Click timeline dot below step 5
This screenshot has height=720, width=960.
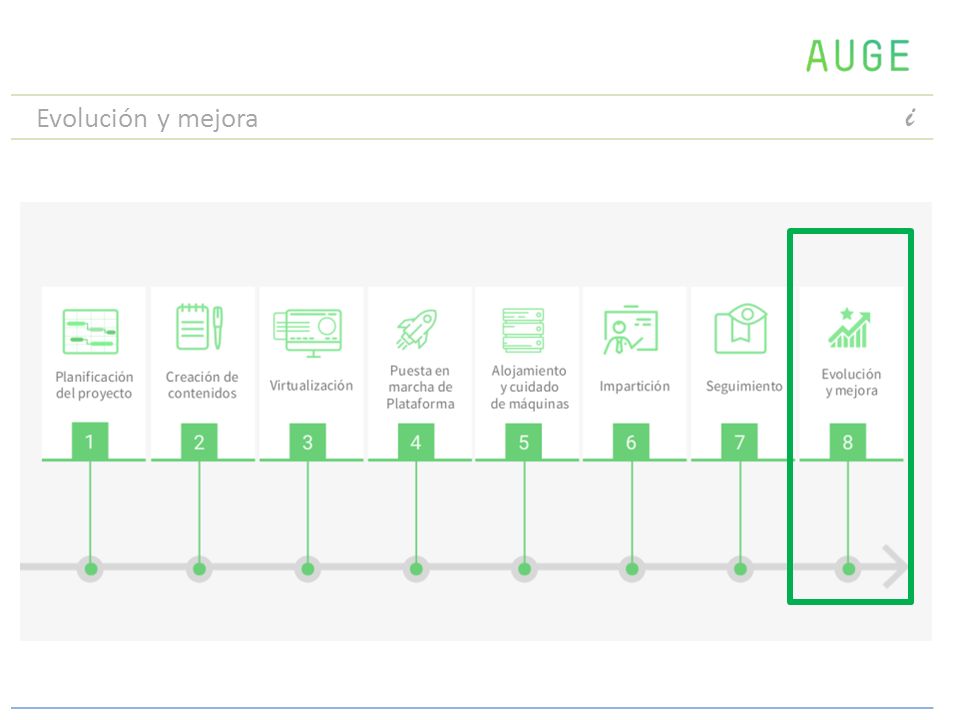(524, 569)
